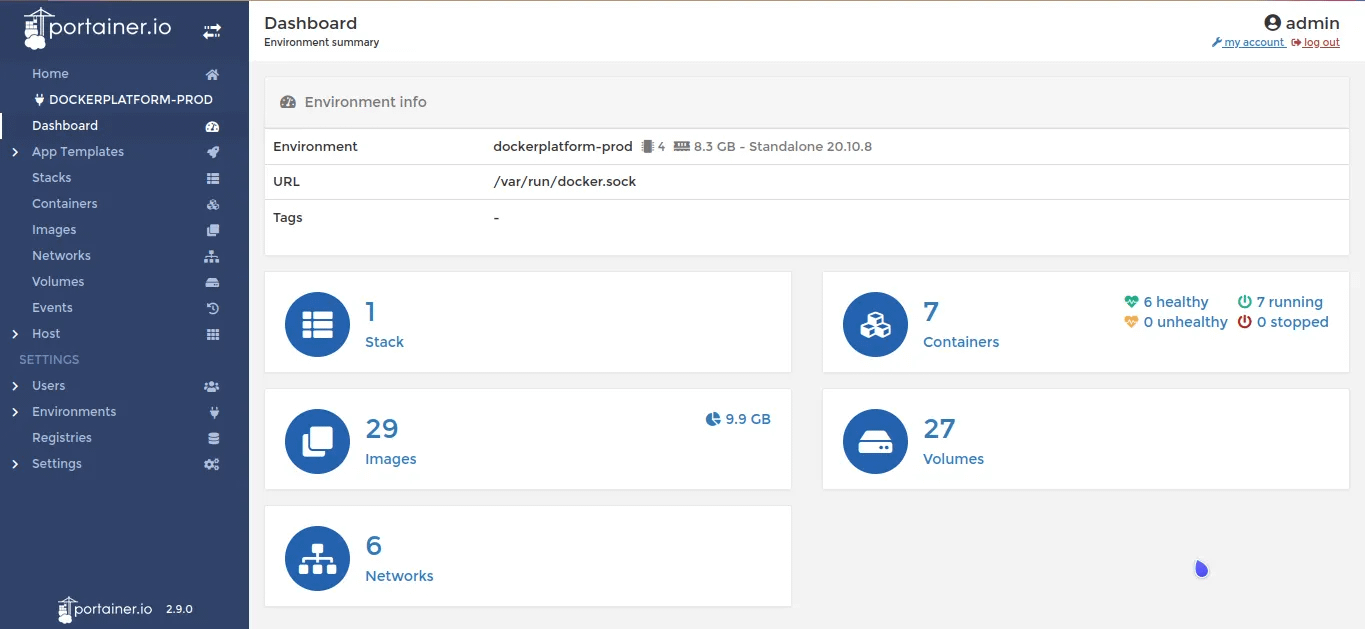
Task: Click the Containers cubes icon on the dashboard tile
Action: point(875,321)
